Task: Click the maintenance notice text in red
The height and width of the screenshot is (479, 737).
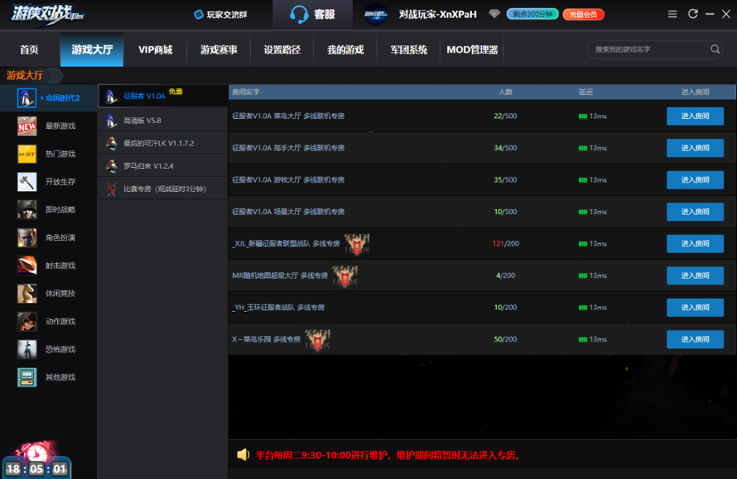Action: point(389,455)
